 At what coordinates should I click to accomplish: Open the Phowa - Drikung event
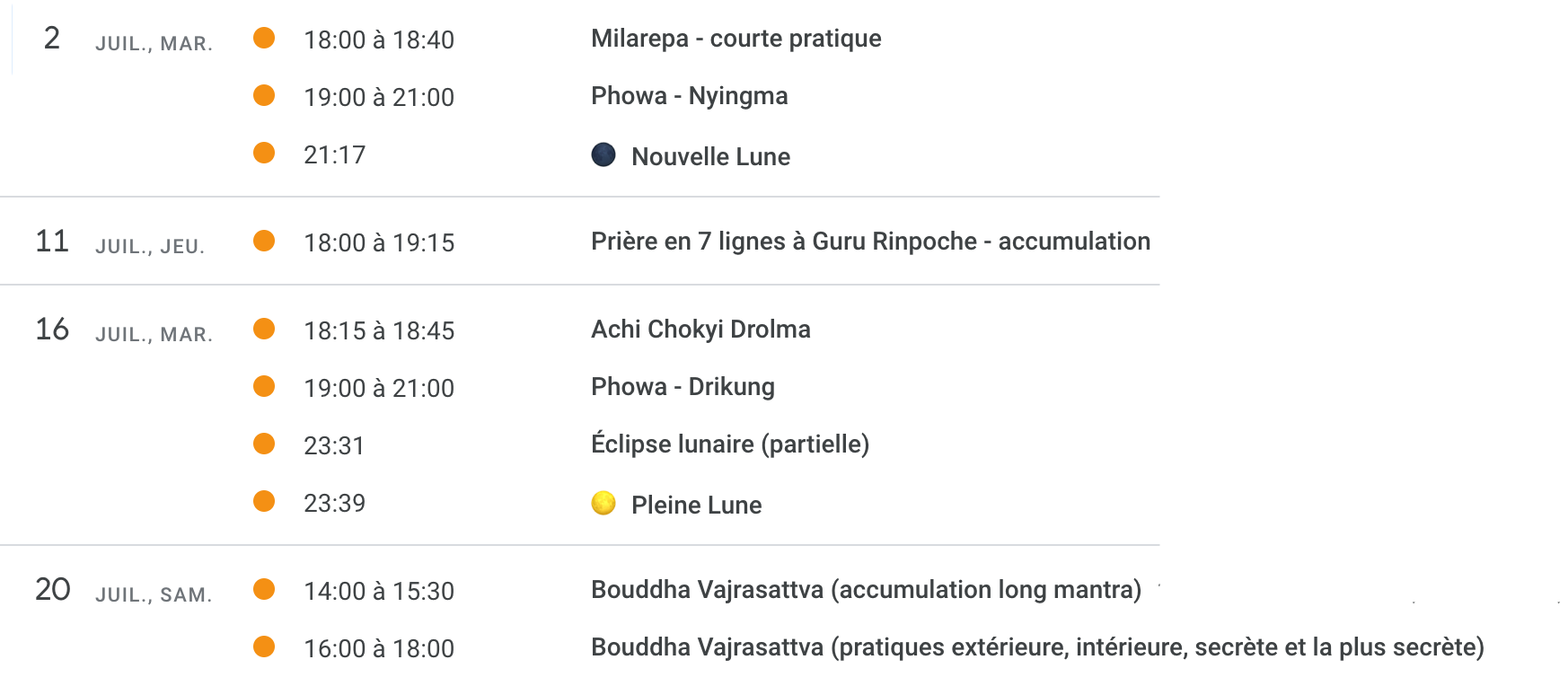pyautogui.click(x=683, y=387)
